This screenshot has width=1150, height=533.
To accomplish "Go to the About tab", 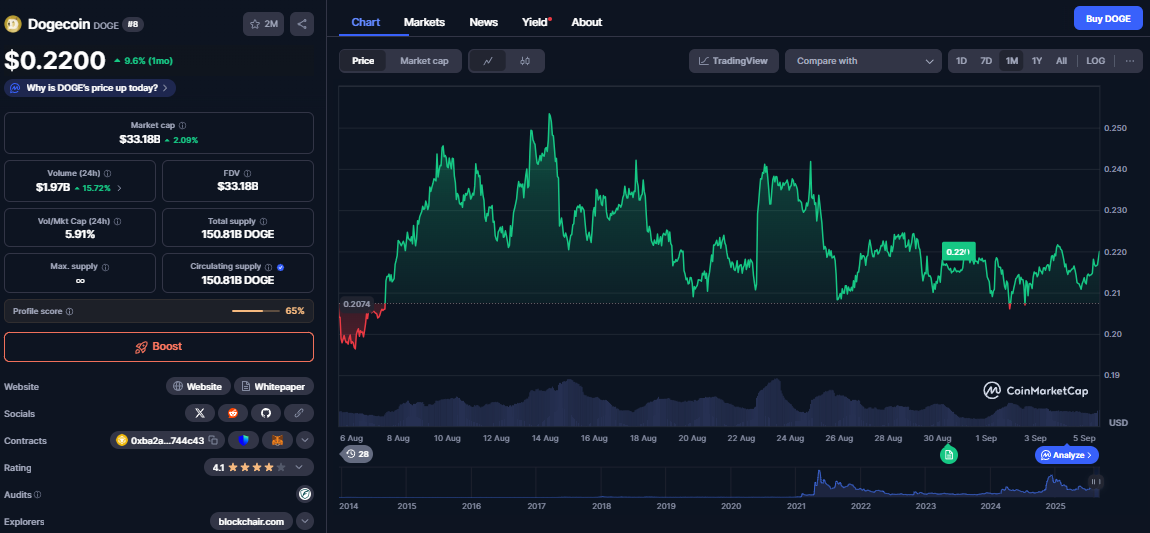I will click(x=587, y=22).
